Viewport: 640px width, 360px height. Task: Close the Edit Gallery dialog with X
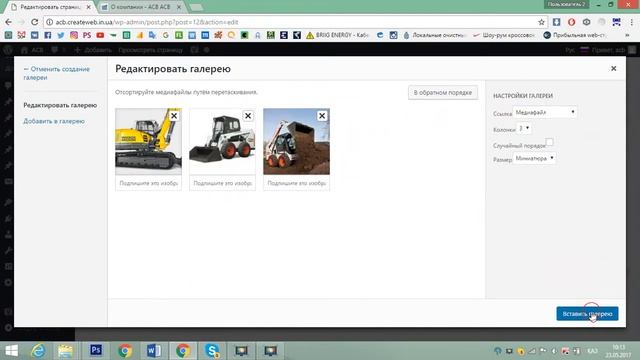613,69
